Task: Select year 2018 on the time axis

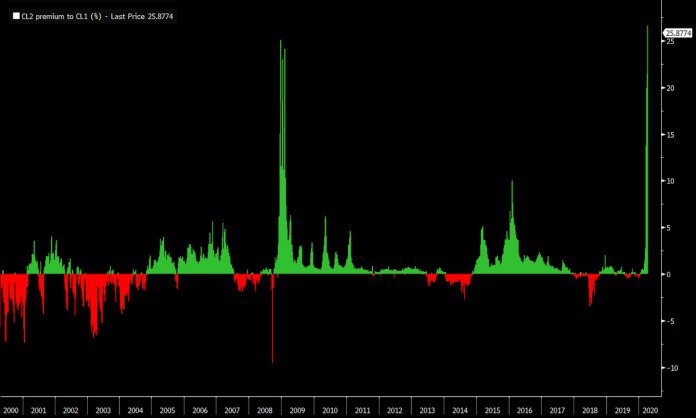Action: click(x=589, y=410)
